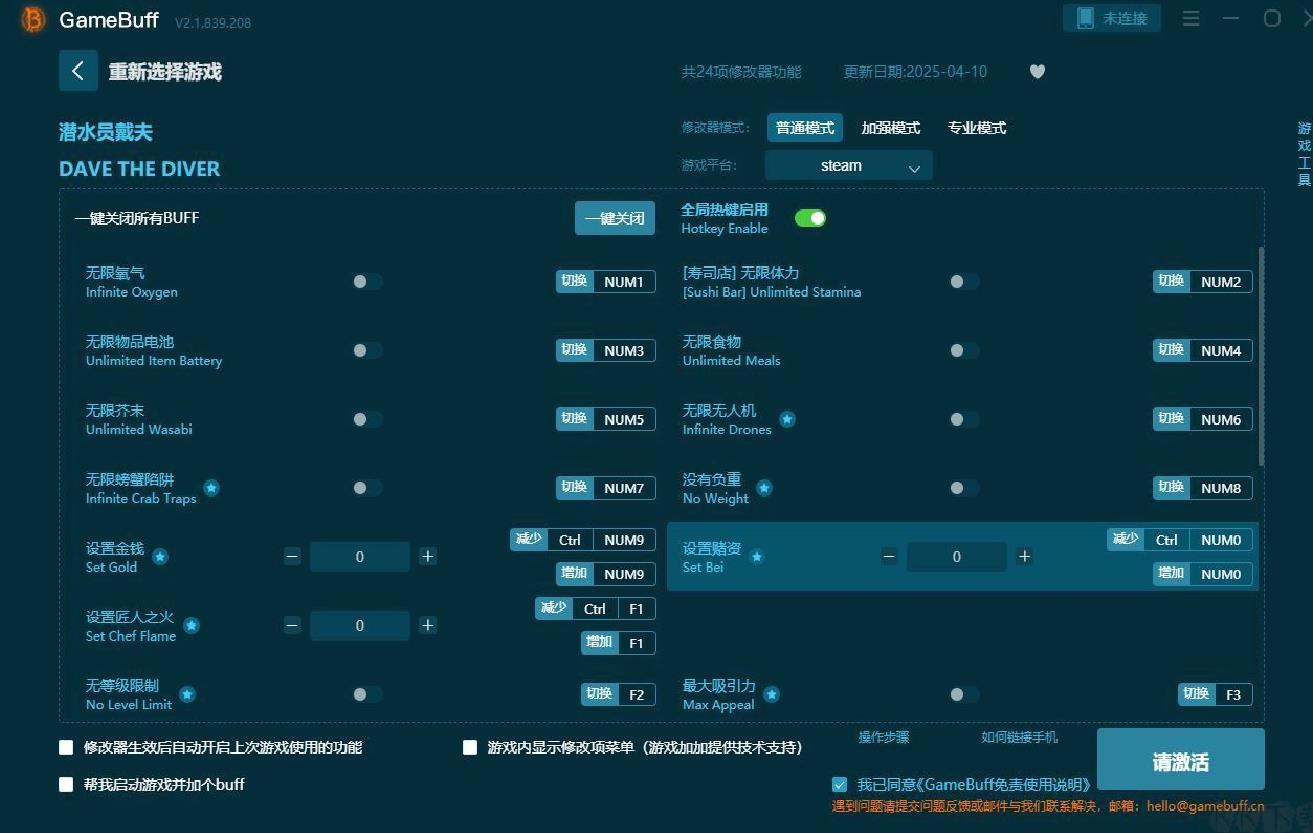Viewport: 1313px width, 833px height.
Task: Click the F2 hotkey for No Level Limit
Action: pos(637,694)
